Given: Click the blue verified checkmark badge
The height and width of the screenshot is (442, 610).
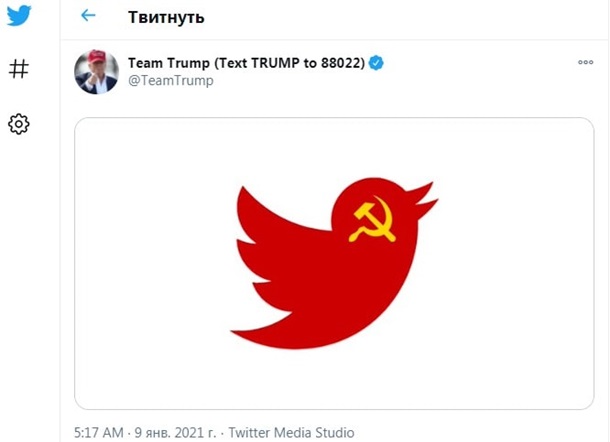Looking at the screenshot, I should pyautogui.click(x=377, y=63).
